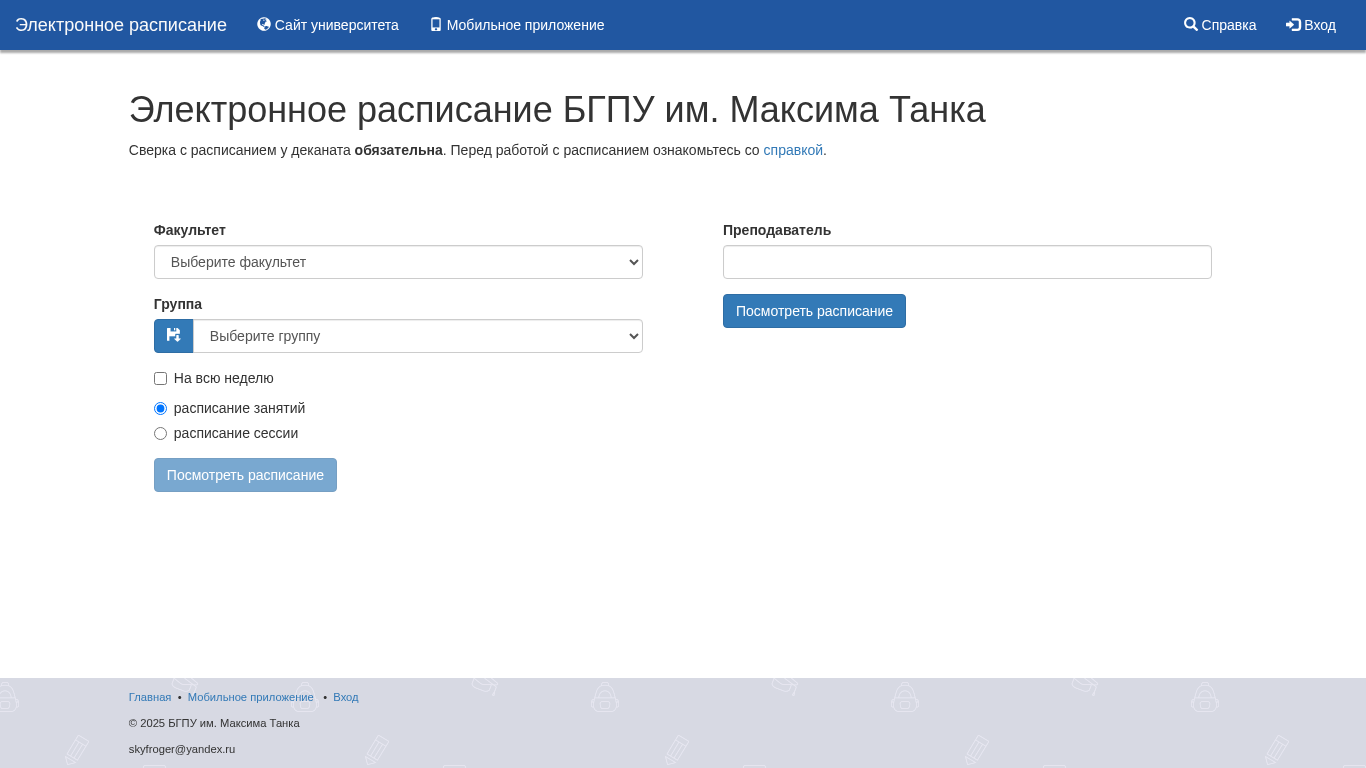Click the Электронное расписание БГПУ page heading

coord(557,110)
